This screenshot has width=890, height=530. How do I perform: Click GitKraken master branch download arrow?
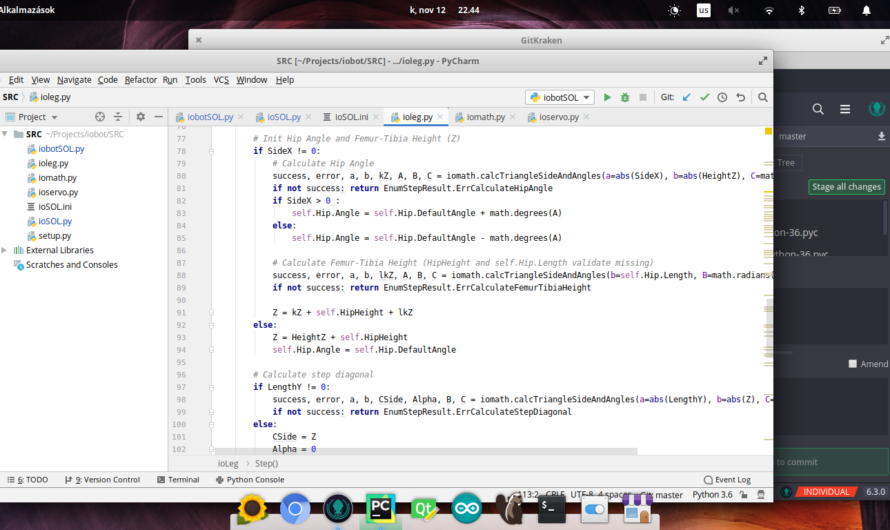tap(881, 136)
